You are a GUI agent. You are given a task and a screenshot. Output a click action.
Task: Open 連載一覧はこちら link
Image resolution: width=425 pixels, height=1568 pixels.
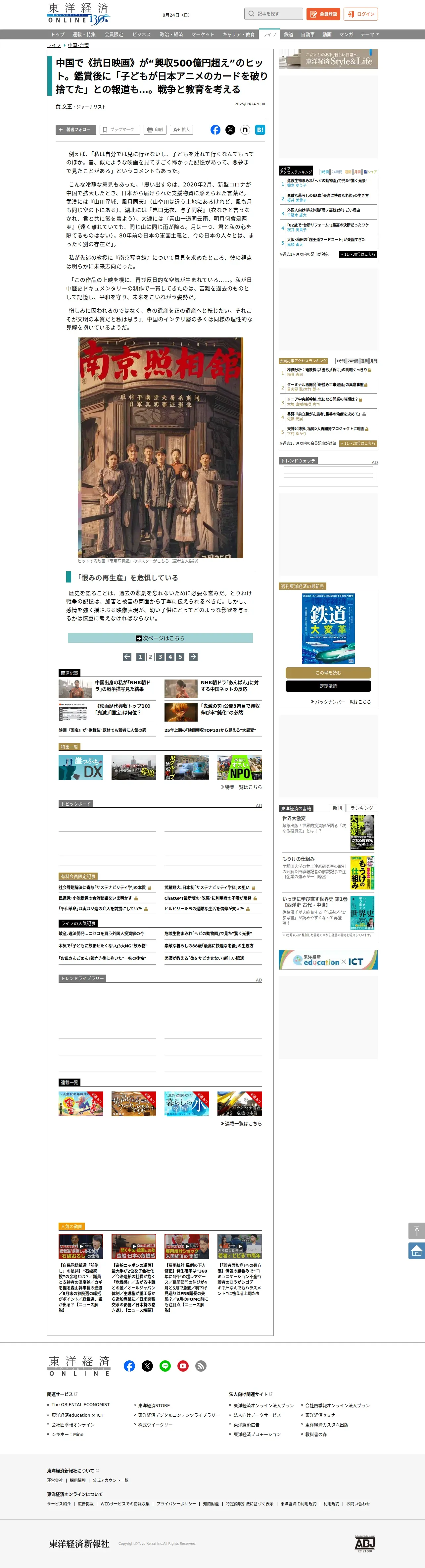(x=241, y=1124)
